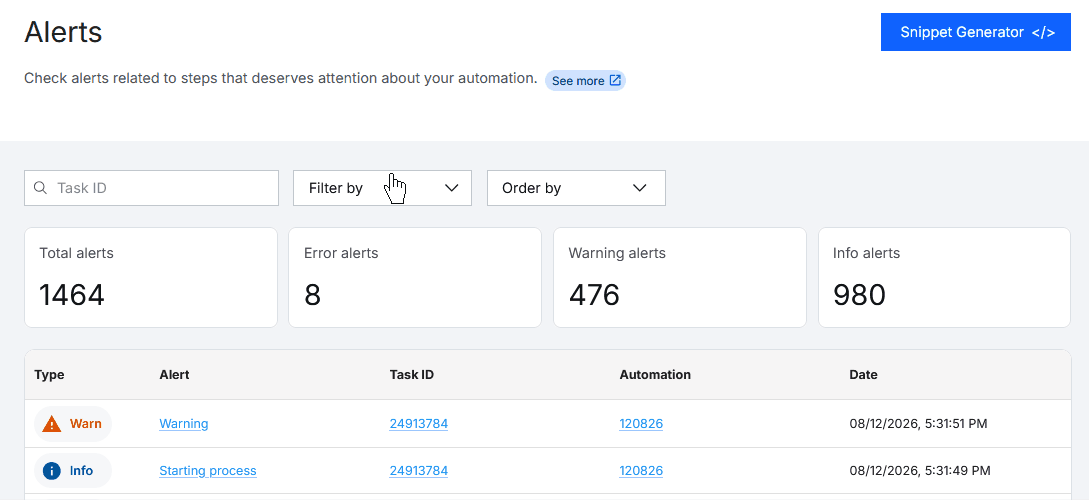1089x500 pixels.
Task: Expand the Order by dropdown
Action: coord(576,188)
